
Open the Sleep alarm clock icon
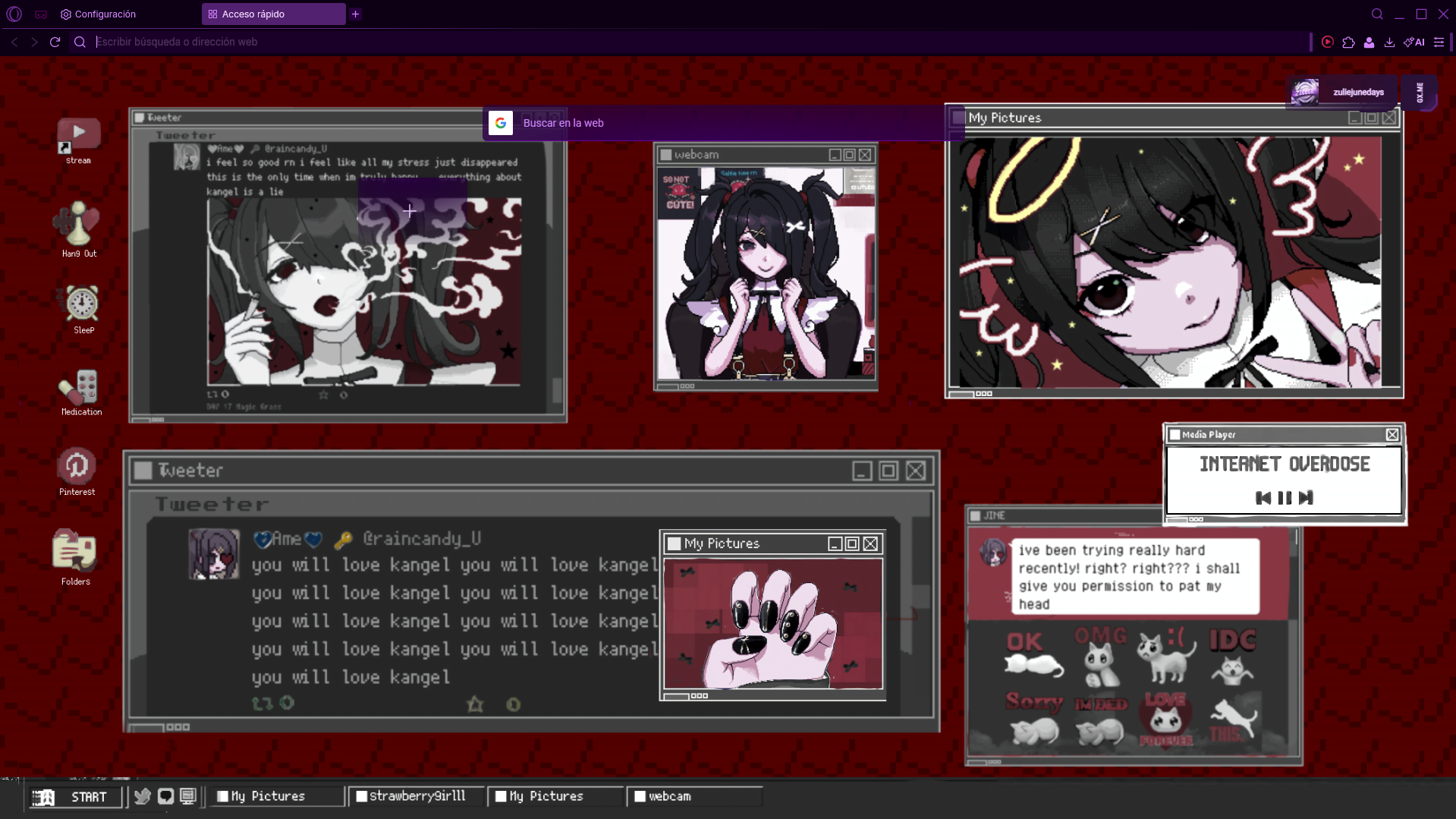click(82, 309)
